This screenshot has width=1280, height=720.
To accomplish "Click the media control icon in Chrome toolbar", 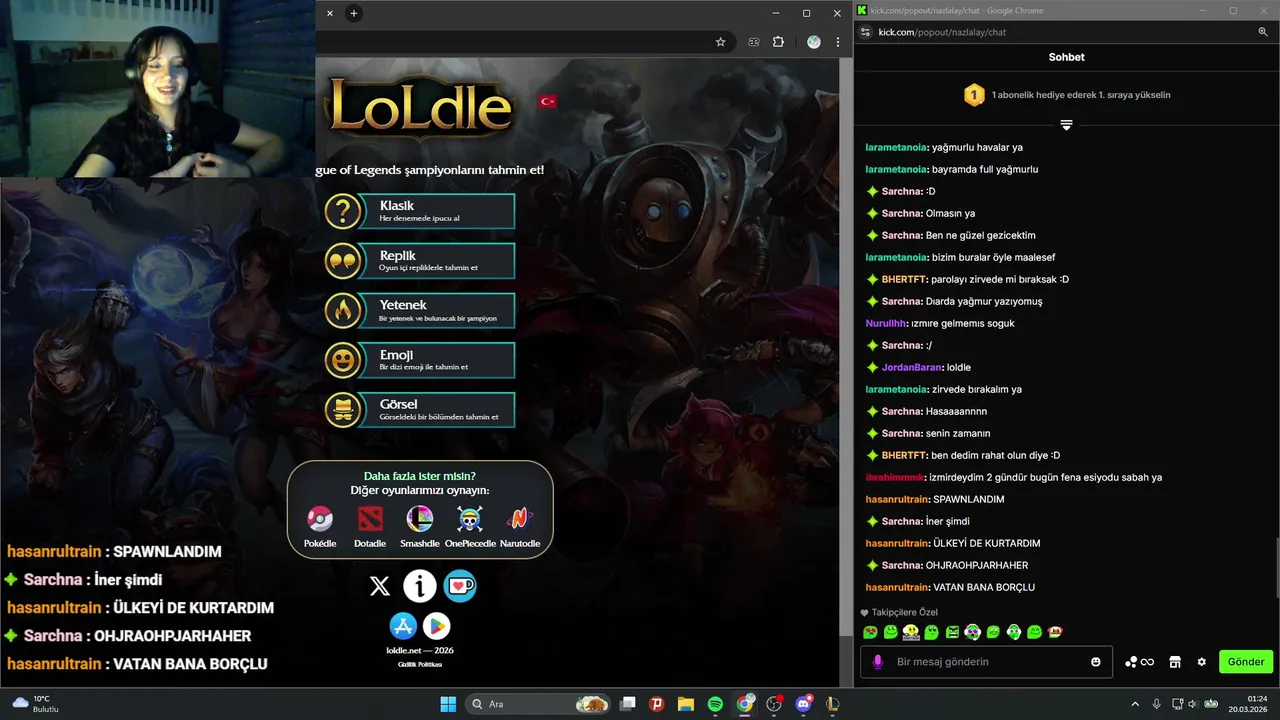I will tap(754, 42).
